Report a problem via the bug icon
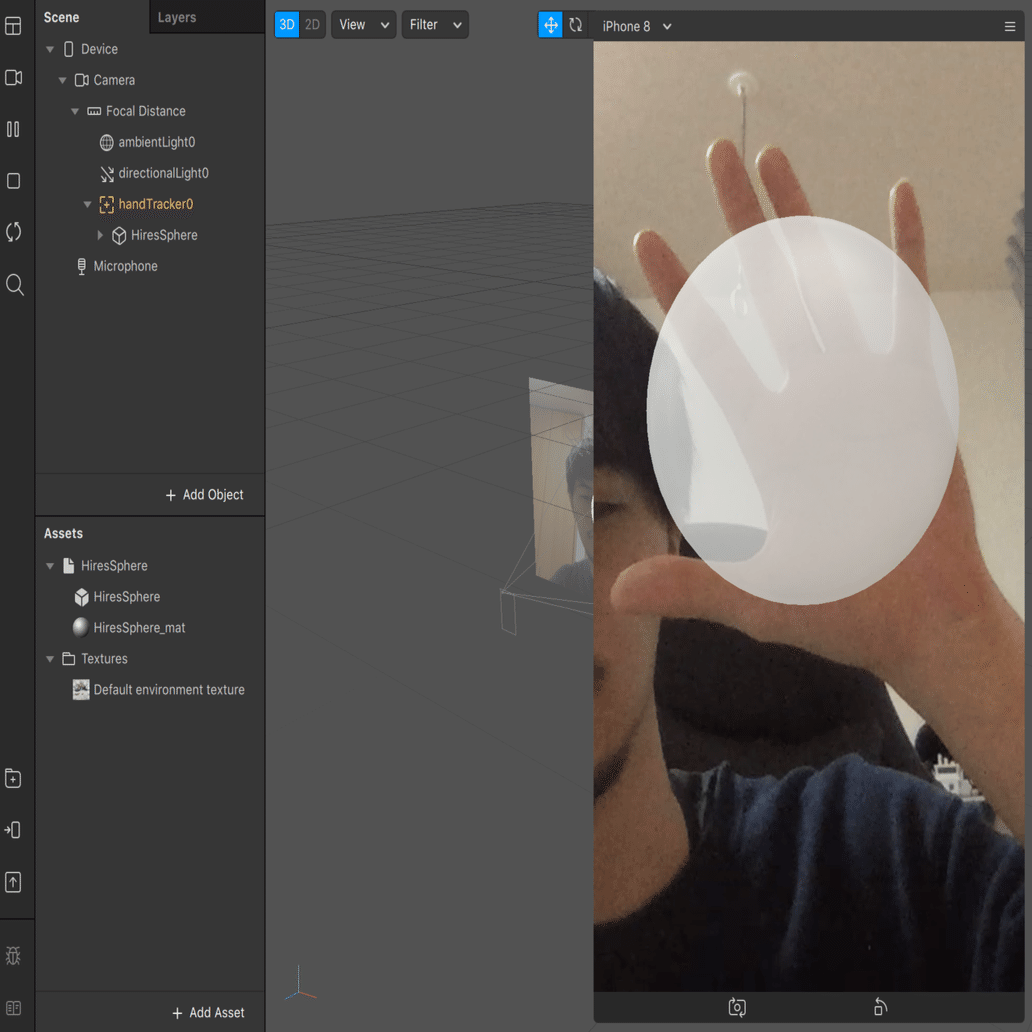 click(x=14, y=955)
